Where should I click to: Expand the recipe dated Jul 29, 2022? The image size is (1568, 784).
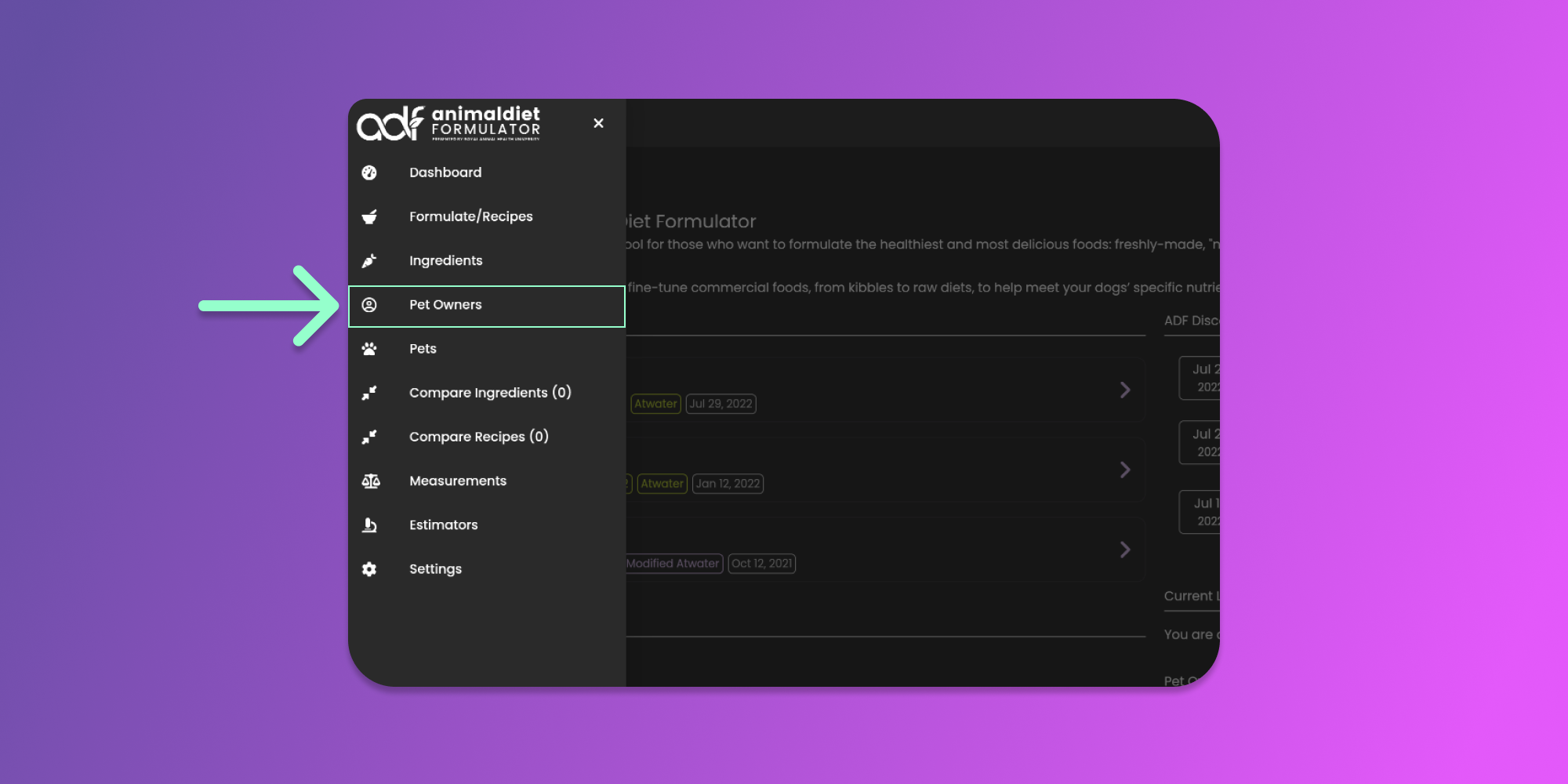click(x=1124, y=390)
